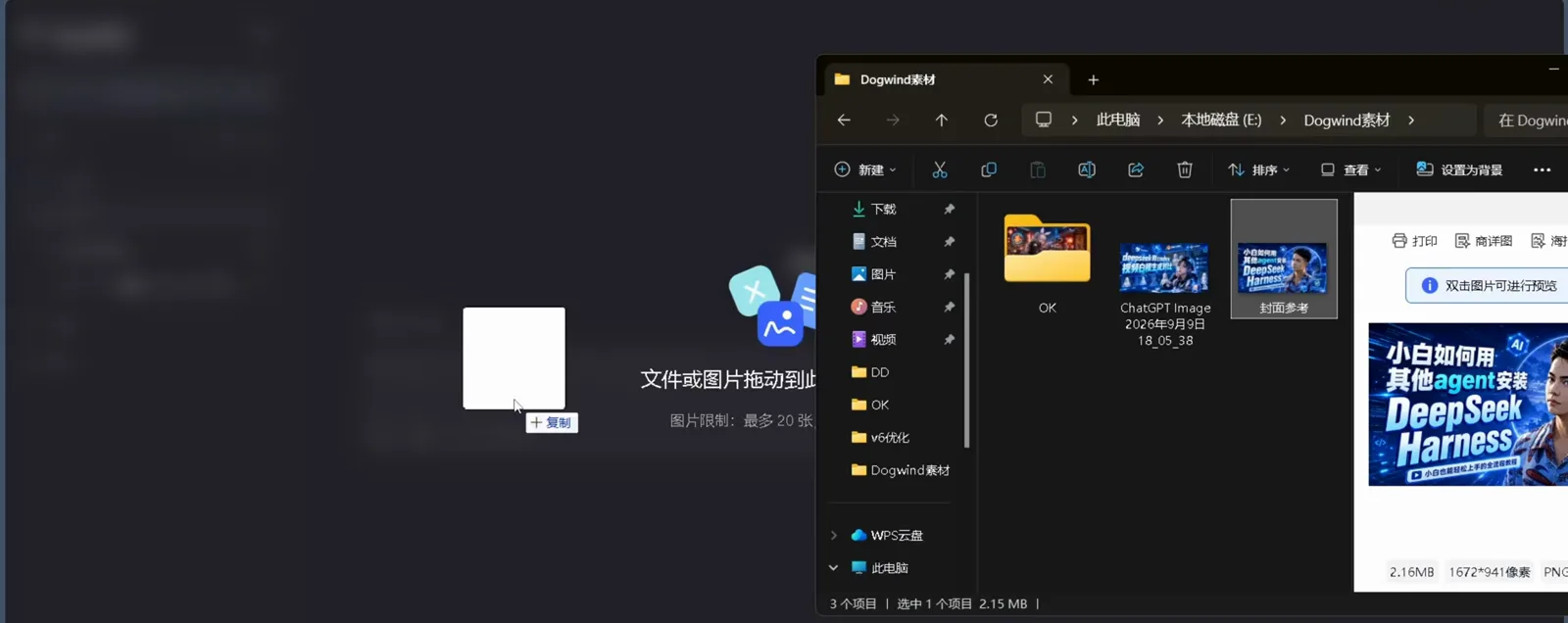
Task: Open the See more options menu
Action: pyautogui.click(x=1542, y=169)
